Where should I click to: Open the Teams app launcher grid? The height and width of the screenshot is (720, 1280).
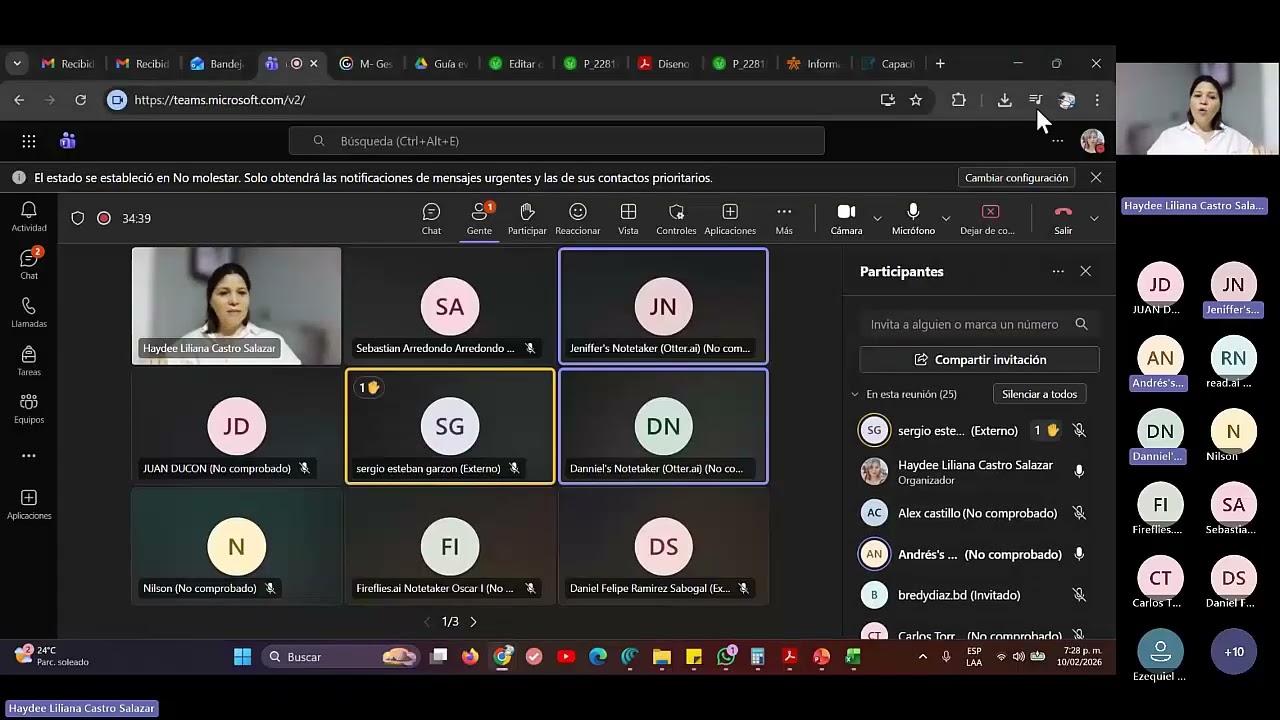click(x=29, y=141)
